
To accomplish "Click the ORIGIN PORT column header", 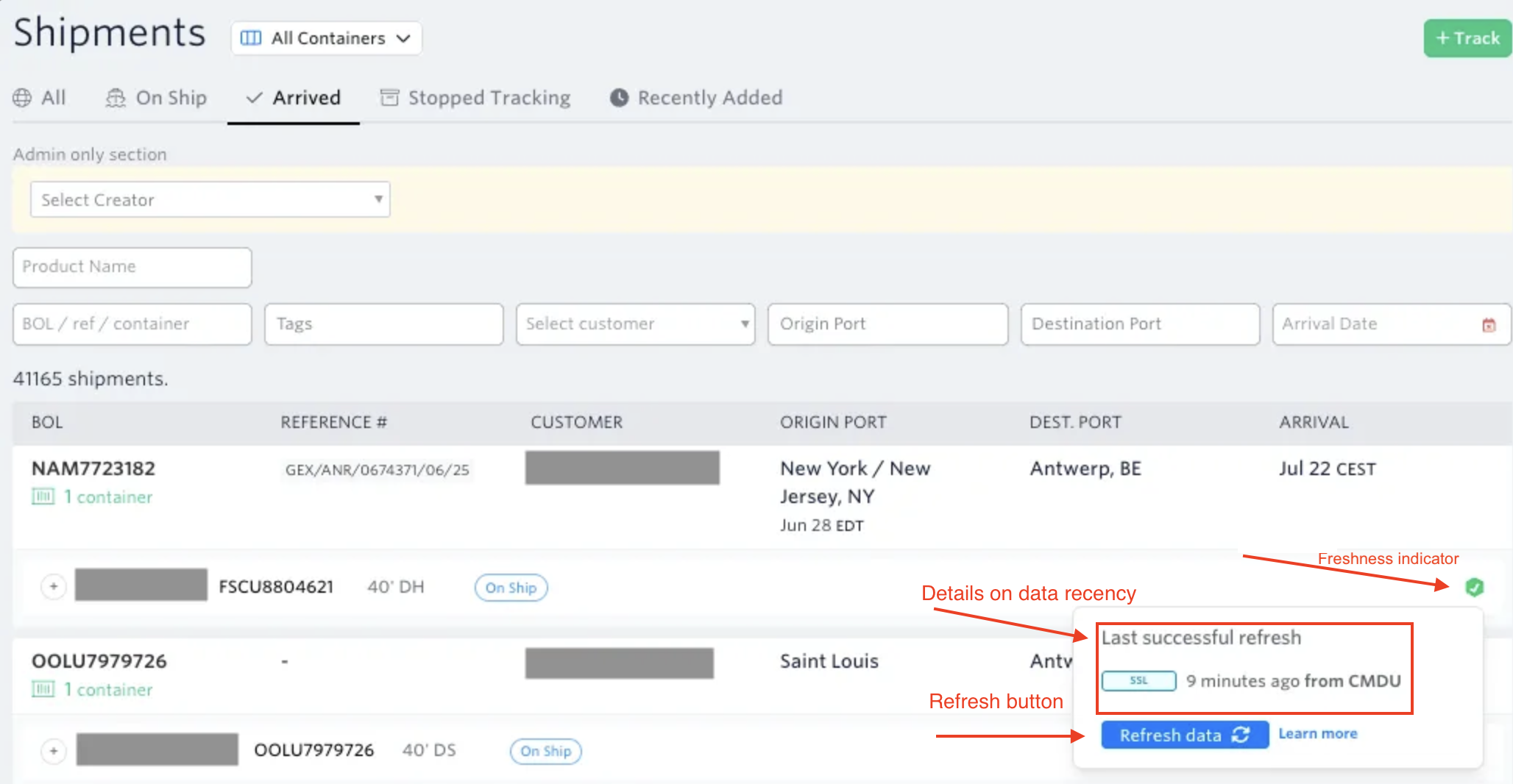I will tap(833, 422).
